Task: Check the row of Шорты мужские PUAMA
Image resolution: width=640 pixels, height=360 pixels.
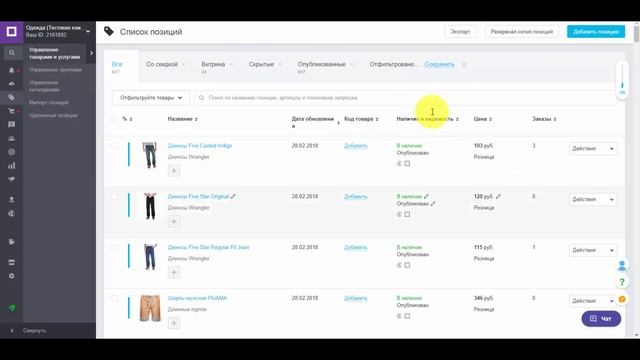Action: [x=114, y=298]
